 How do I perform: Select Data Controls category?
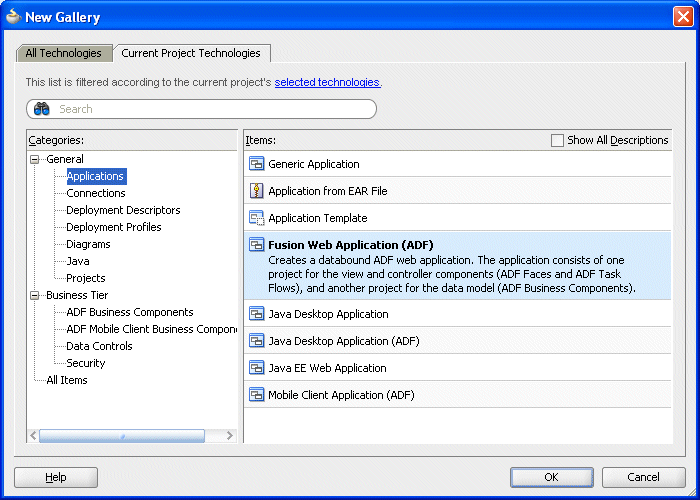(100, 346)
